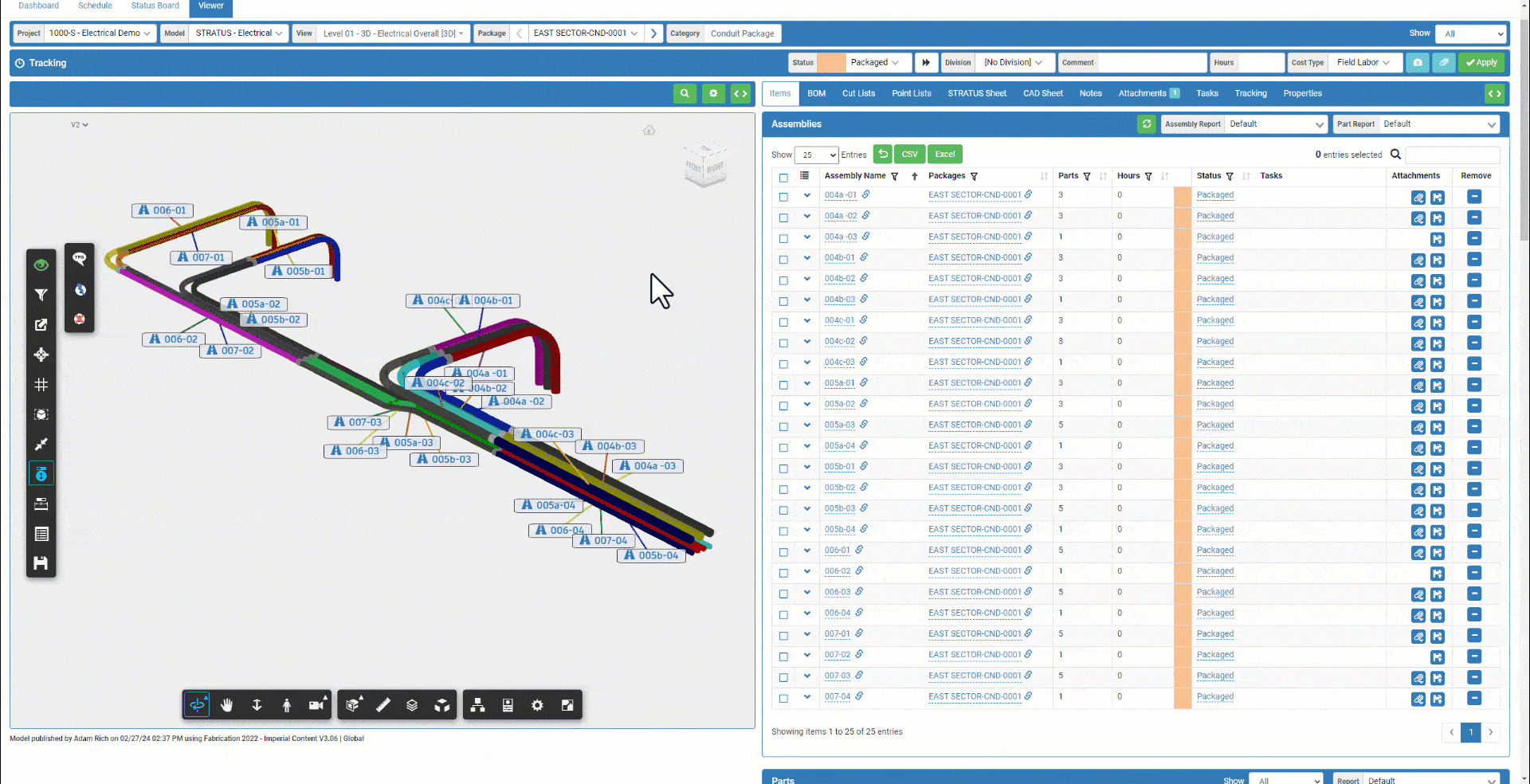This screenshot has height=784, width=1530.
Task: Open the Status Board page
Action: 155,6
